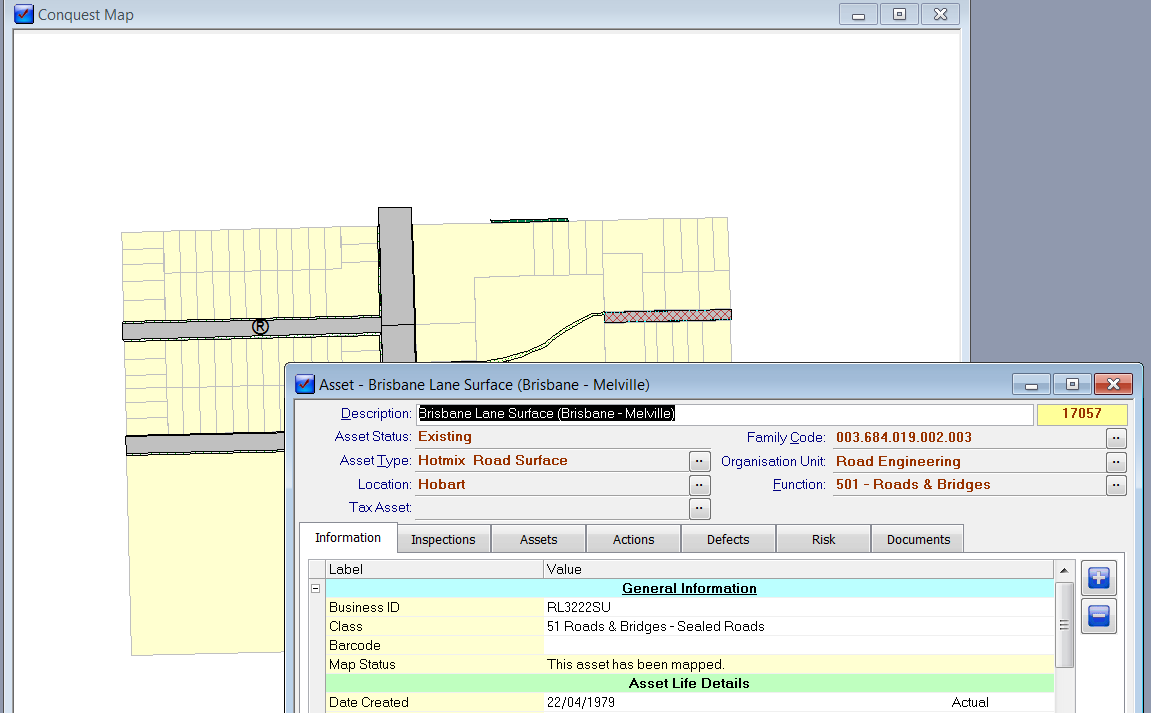The height and width of the screenshot is (713, 1151).
Task: Click the Barcode label cell
Action: point(435,645)
